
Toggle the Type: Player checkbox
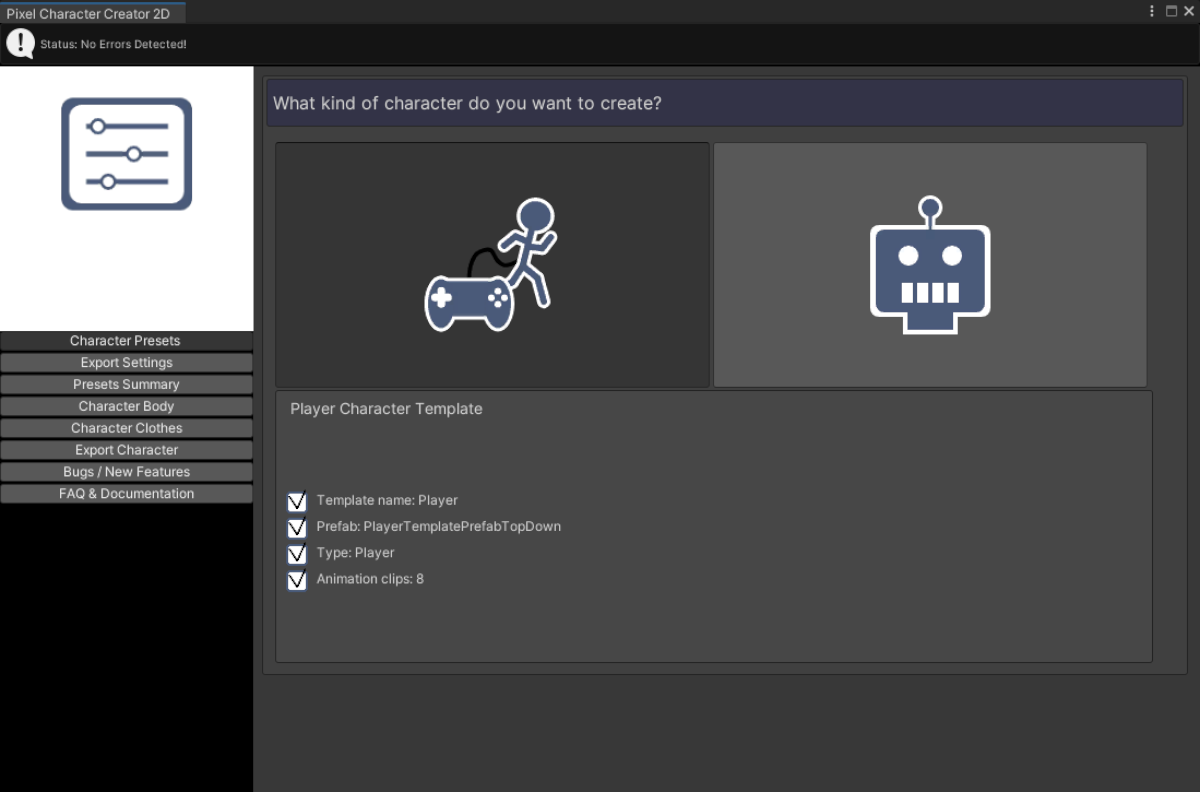pyautogui.click(x=297, y=553)
